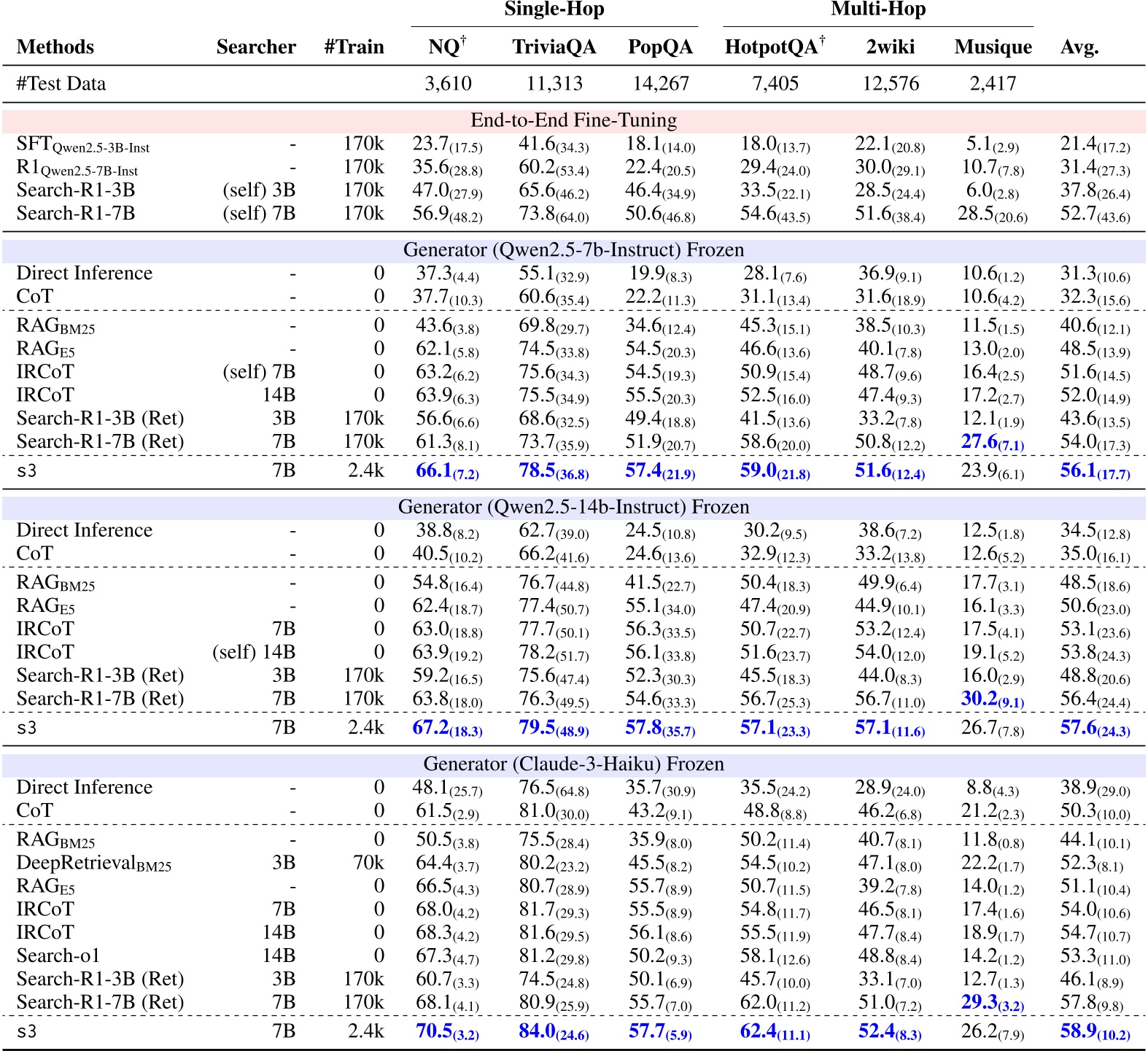Click the Searcher column header

[256, 47]
